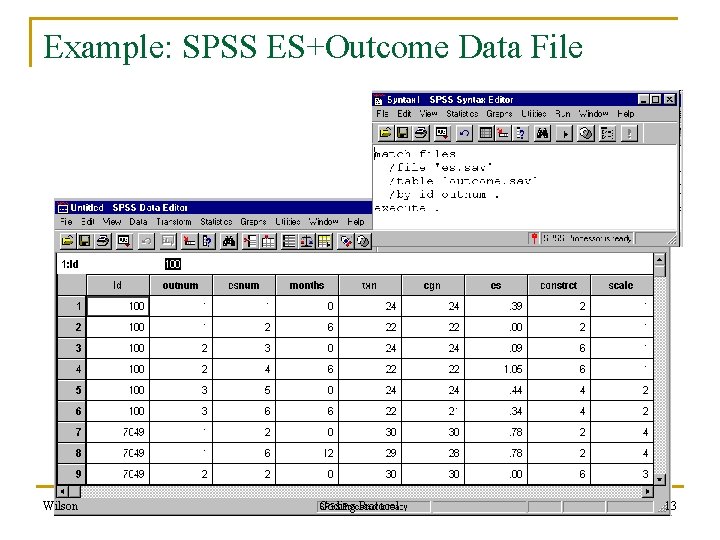This screenshot has height=540, width=720.
Task: Maximize the SPSS Syntax Editor window
Action: [656, 99]
